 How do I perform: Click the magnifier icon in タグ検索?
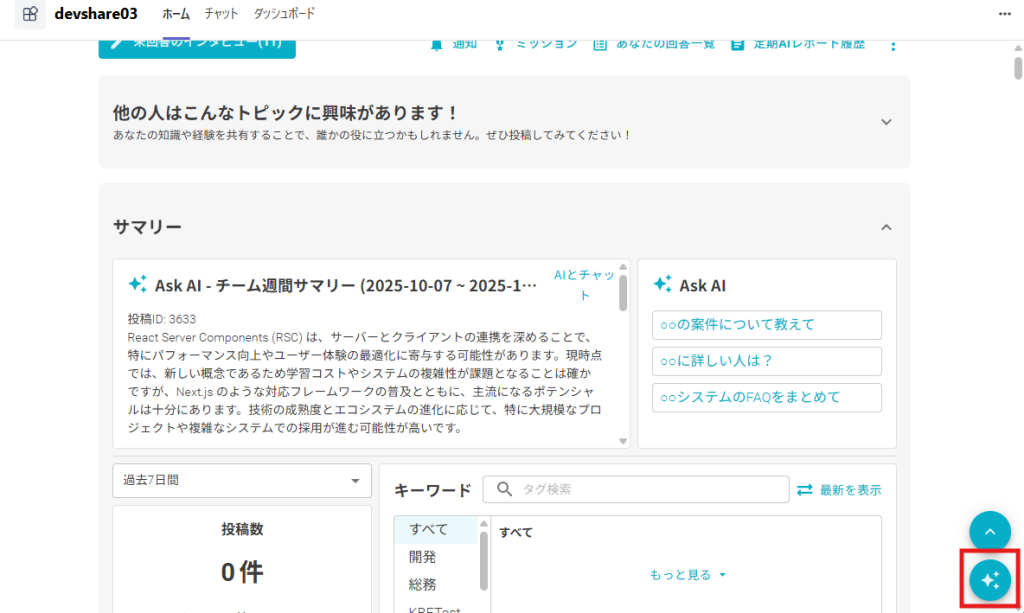point(505,489)
